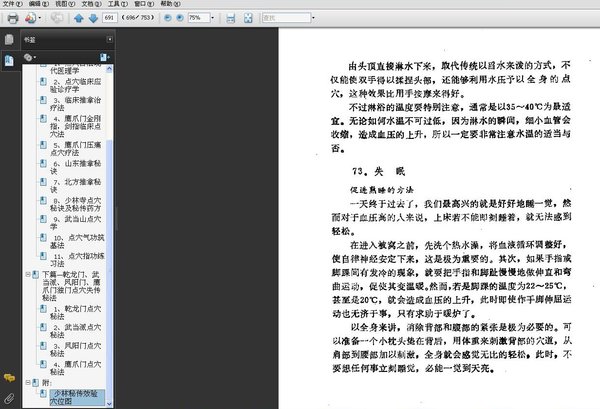Collapse the 附: bookmark tree node
Image resolution: width=600 pixels, height=409 pixels.
click(x=28, y=382)
